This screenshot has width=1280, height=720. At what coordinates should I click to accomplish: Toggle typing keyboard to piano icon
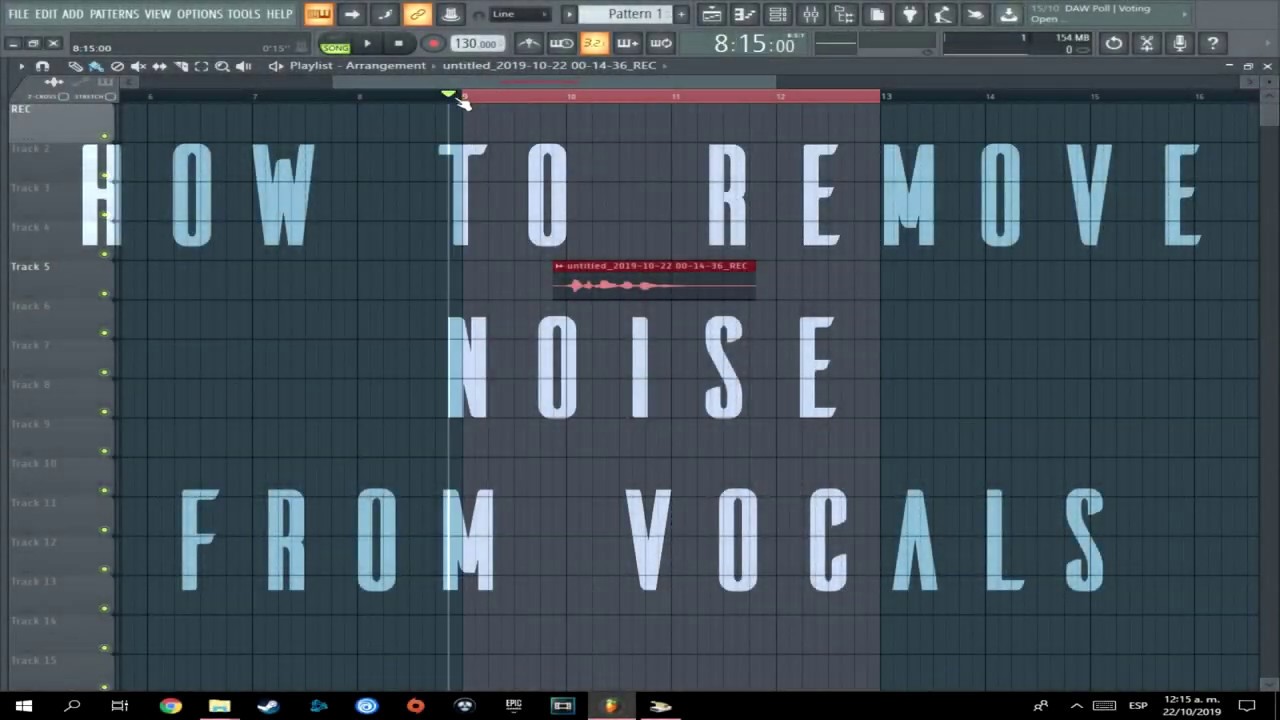click(x=319, y=14)
